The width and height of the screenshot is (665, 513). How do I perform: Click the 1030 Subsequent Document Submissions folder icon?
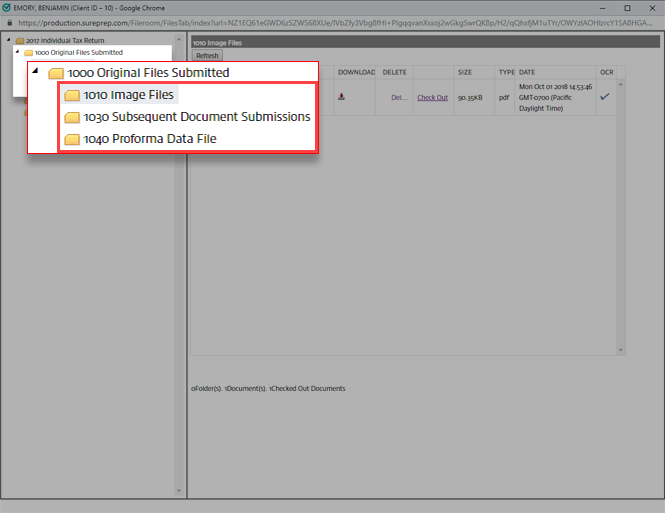pos(72,117)
